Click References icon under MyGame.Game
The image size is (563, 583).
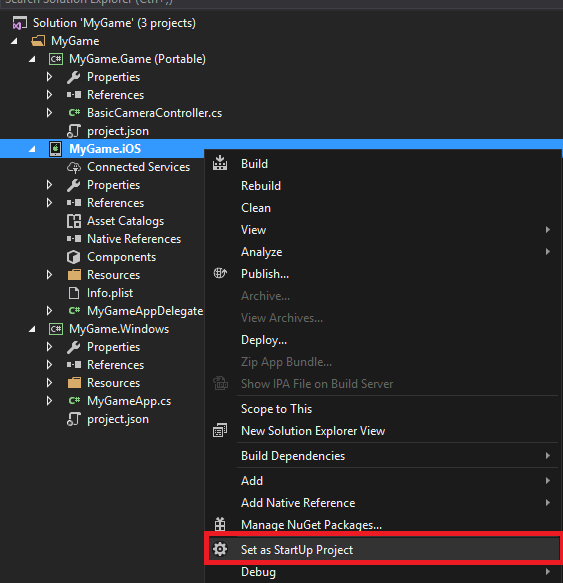pos(74,95)
